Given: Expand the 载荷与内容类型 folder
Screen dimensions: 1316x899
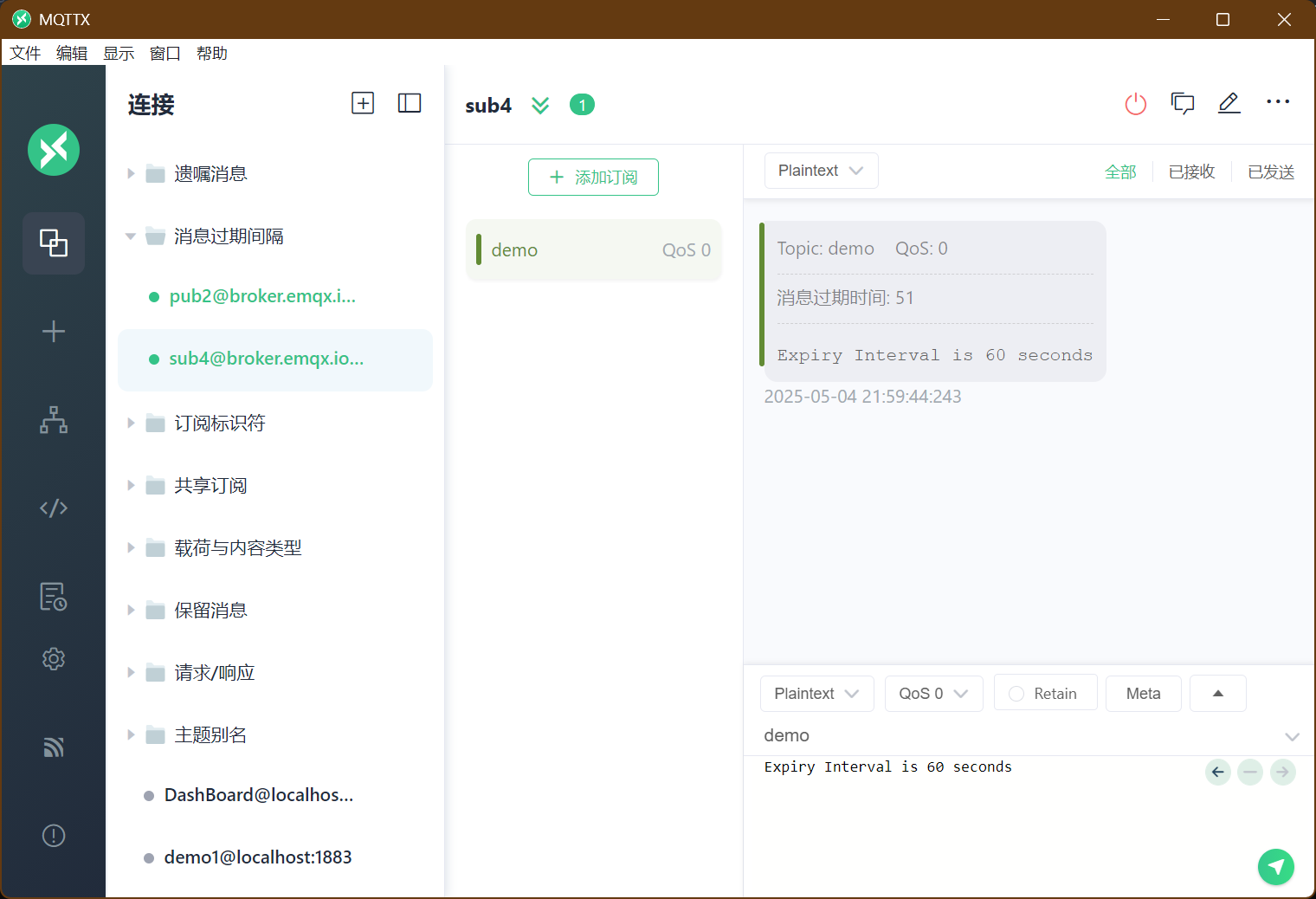Looking at the screenshot, I should pos(131,547).
